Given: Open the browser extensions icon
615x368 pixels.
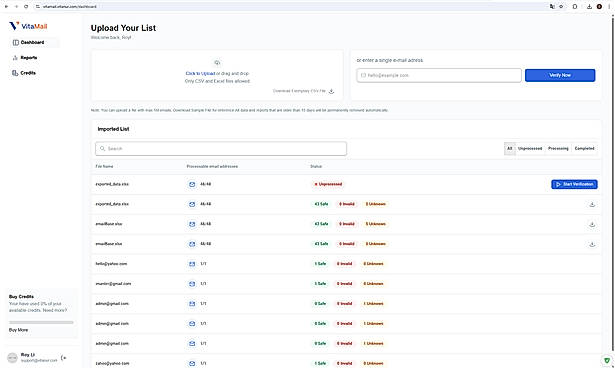Looking at the screenshot, I should click(x=575, y=7).
